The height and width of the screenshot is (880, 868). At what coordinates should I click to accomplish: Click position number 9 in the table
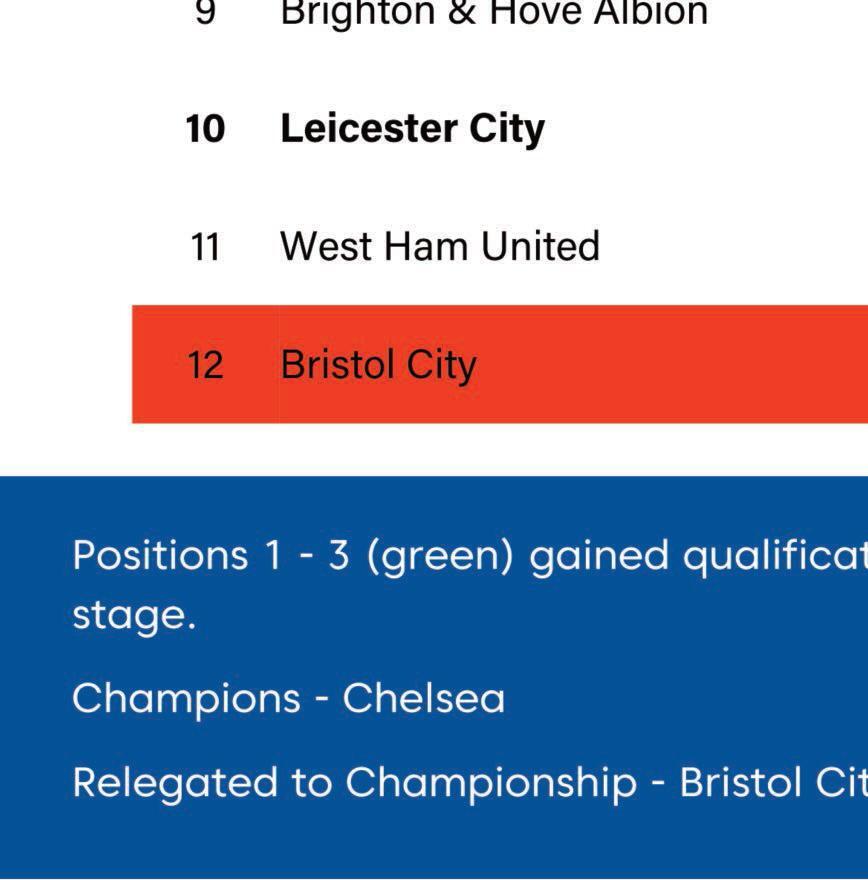[x=205, y=12]
